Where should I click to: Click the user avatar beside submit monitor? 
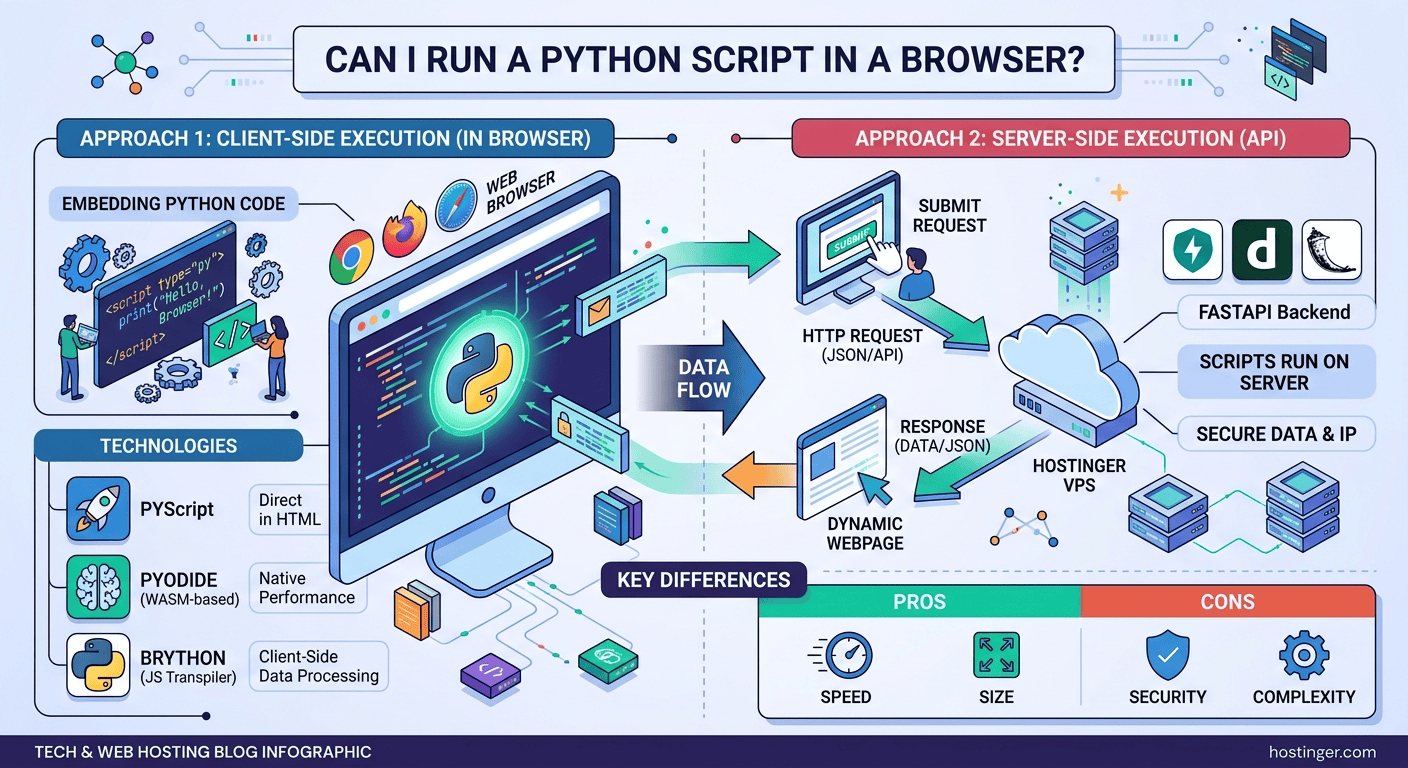[916, 275]
